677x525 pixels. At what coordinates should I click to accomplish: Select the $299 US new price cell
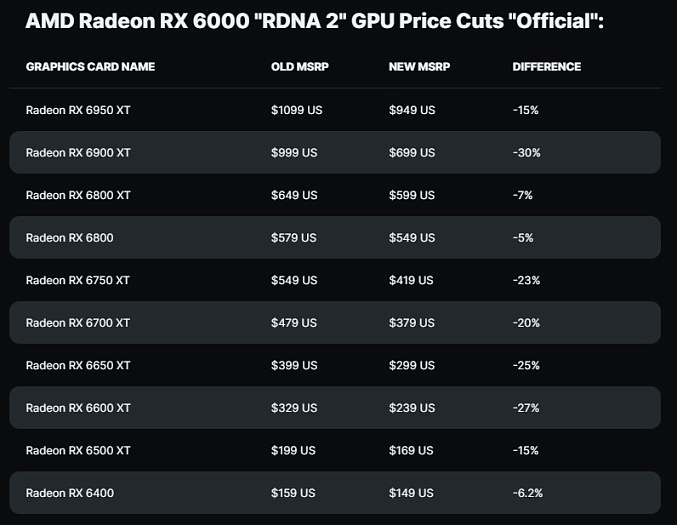coord(412,365)
